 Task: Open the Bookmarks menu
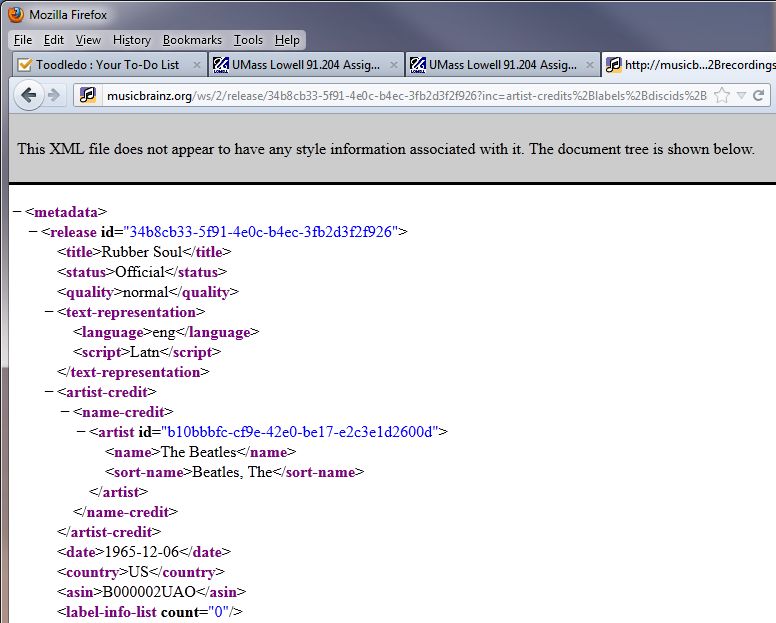(x=192, y=40)
